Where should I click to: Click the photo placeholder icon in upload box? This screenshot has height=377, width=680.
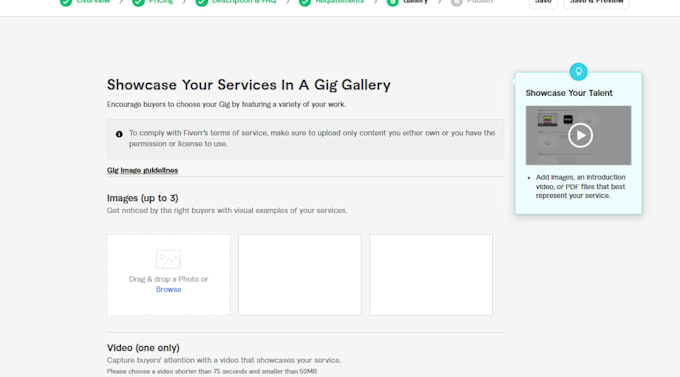click(x=168, y=259)
